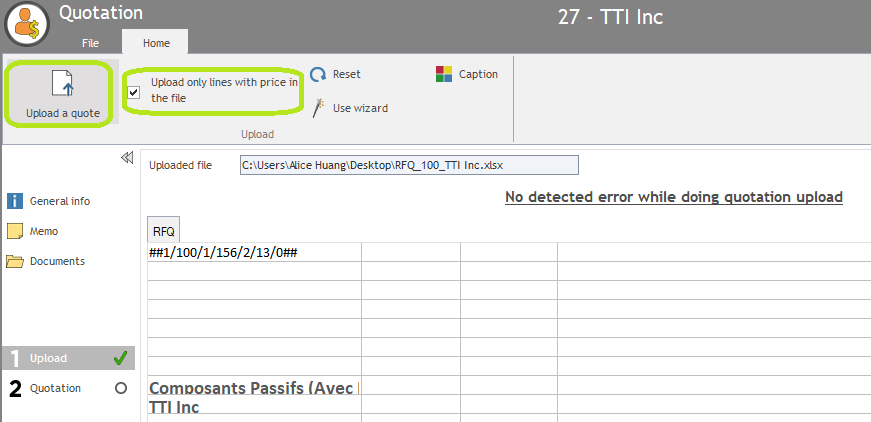Go to step 1 Upload
The height and width of the screenshot is (422, 871).
[48, 358]
